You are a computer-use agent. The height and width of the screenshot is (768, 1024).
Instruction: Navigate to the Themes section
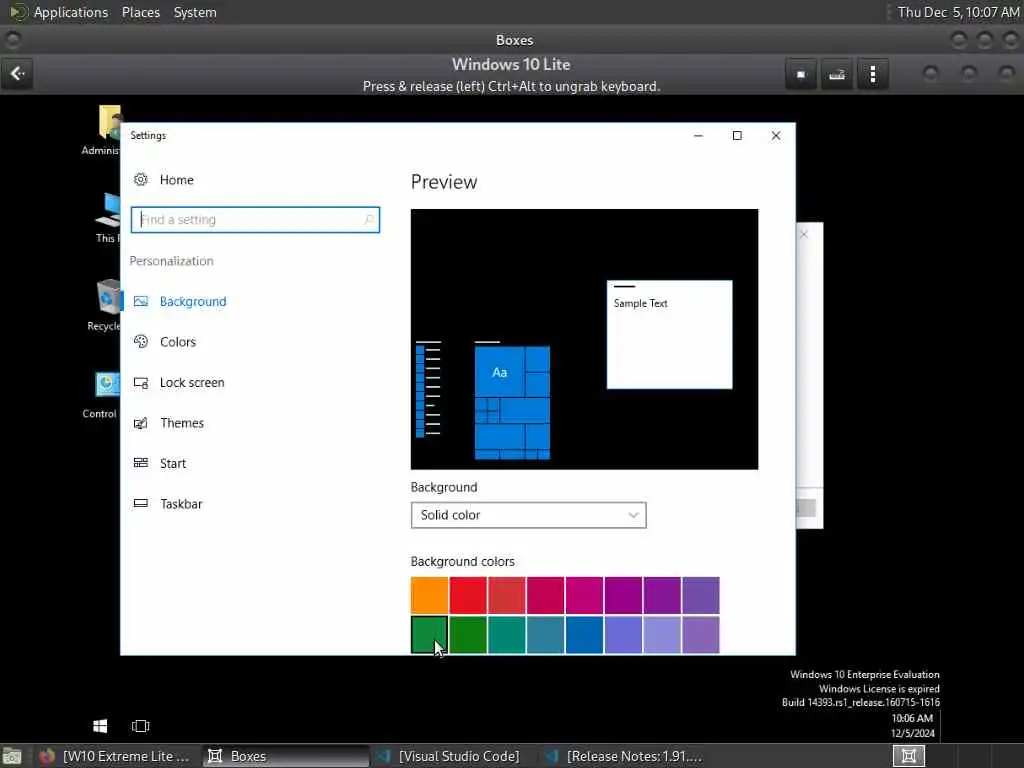coord(182,423)
